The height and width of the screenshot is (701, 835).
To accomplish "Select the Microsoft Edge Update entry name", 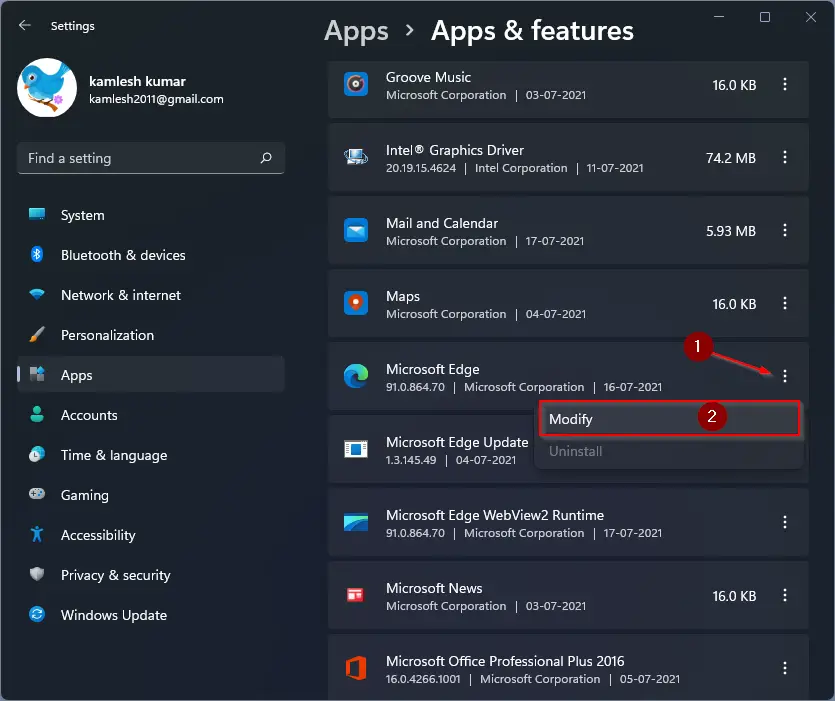I will [457, 442].
